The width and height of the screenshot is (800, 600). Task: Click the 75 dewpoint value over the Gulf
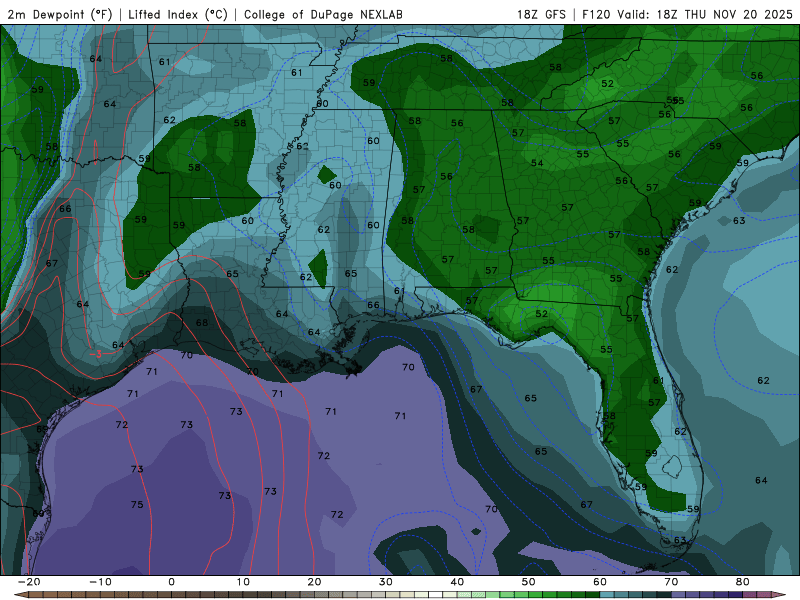pos(137,505)
